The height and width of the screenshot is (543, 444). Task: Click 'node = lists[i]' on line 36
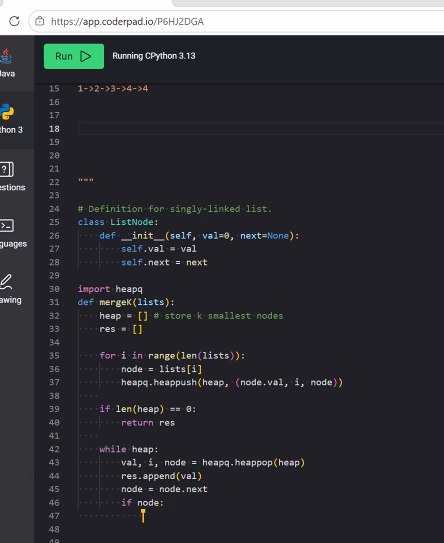(x=161, y=369)
